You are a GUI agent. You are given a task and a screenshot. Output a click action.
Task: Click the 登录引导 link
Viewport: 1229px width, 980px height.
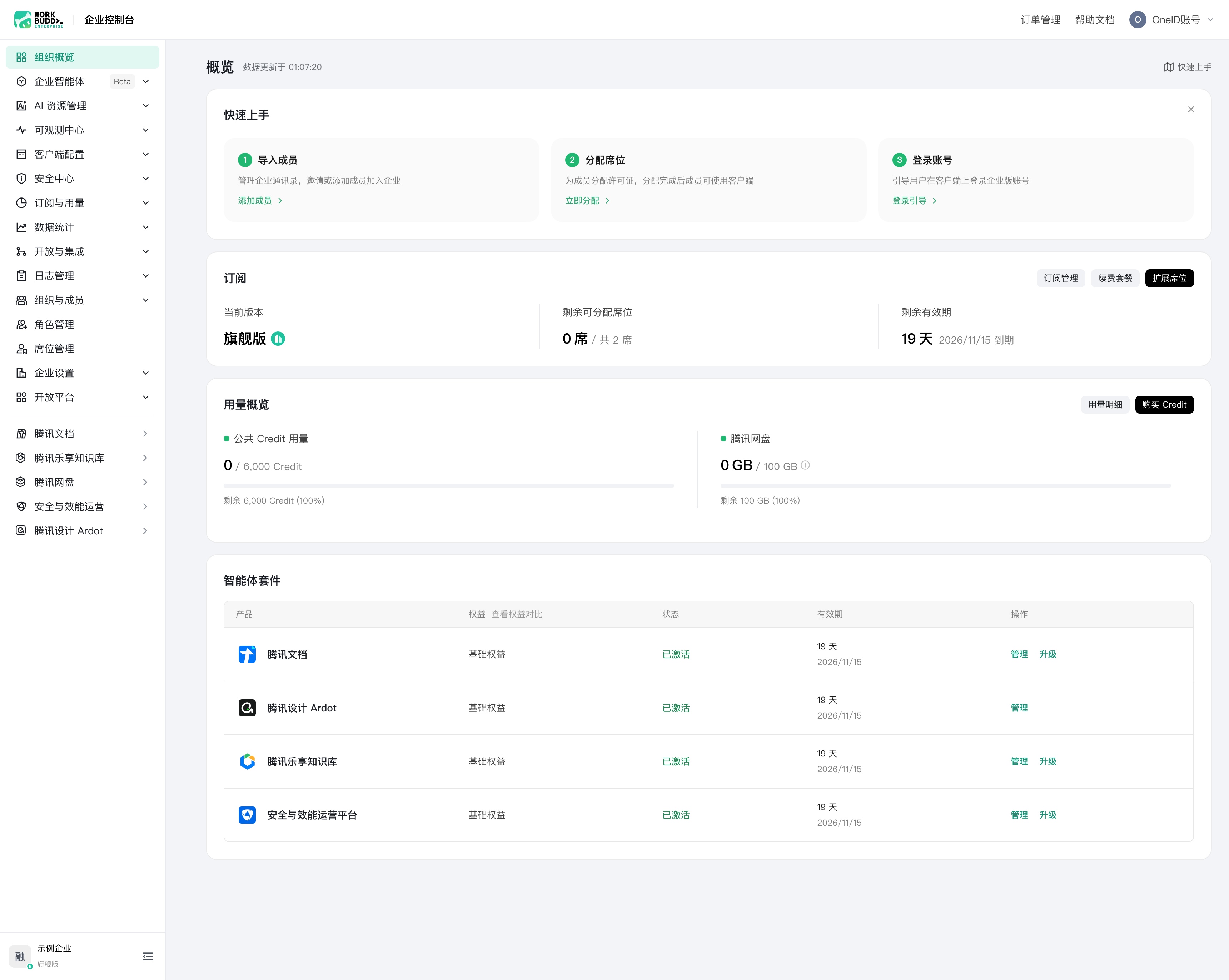click(x=914, y=201)
